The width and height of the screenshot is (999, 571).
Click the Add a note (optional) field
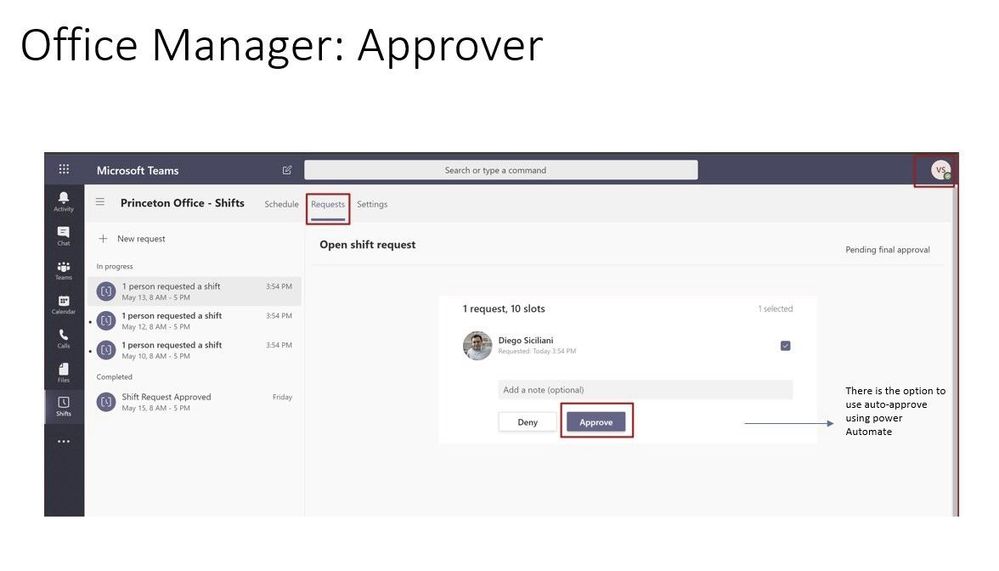pyautogui.click(x=645, y=389)
